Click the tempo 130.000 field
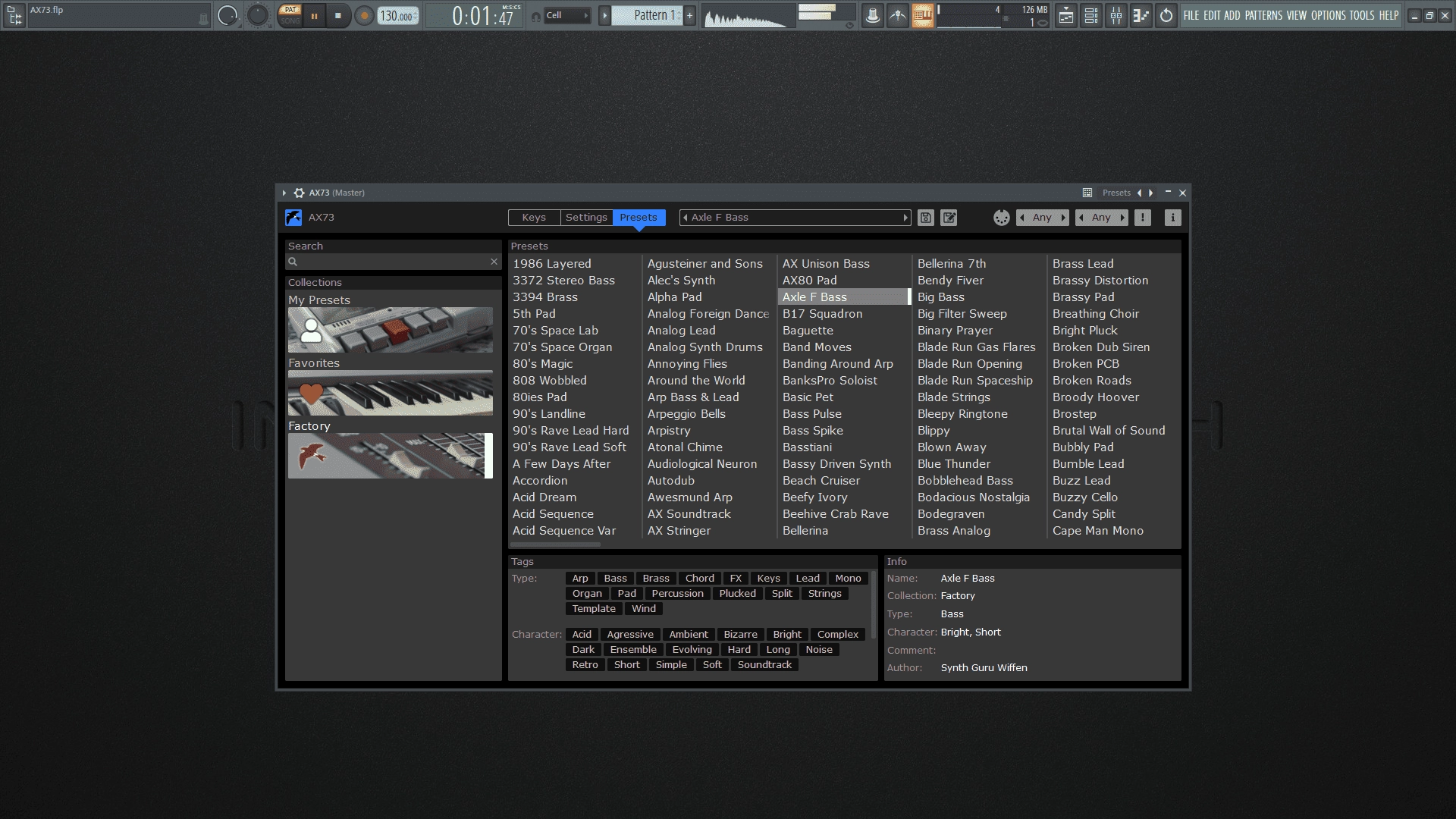 click(x=398, y=15)
